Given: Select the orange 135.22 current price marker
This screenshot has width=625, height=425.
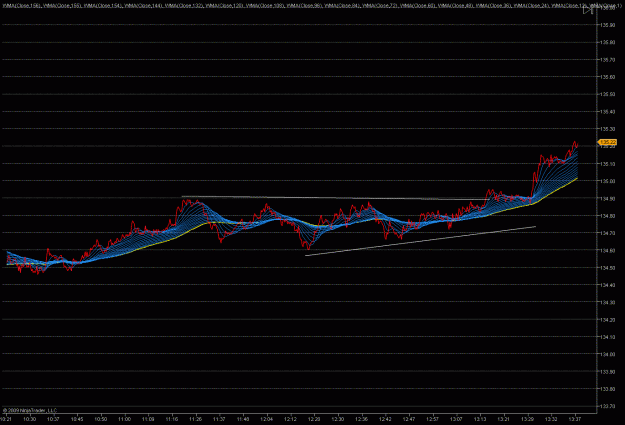Looking at the screenshot, I should point(607,142).
